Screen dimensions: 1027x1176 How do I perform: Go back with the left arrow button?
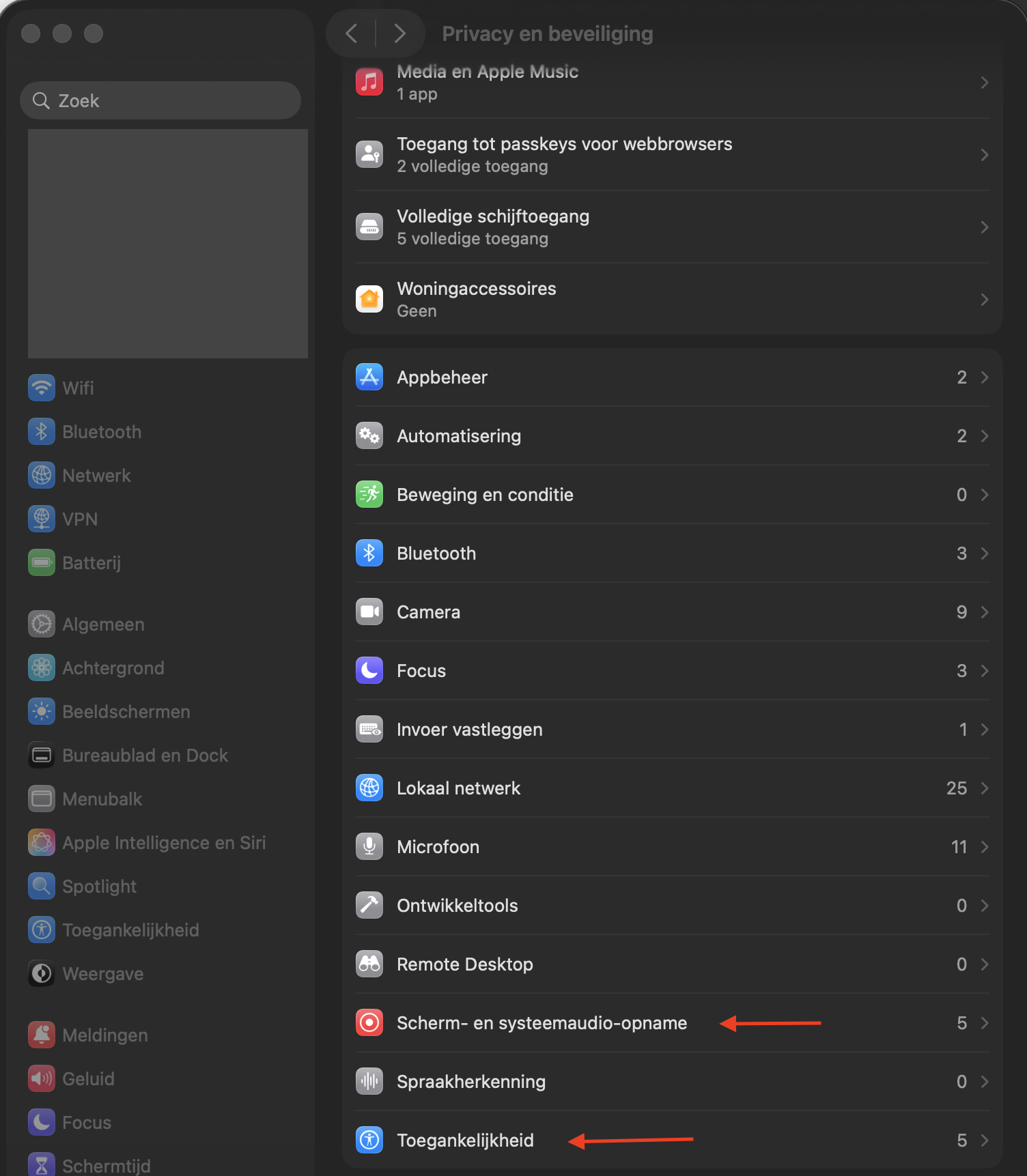(352, 33)
